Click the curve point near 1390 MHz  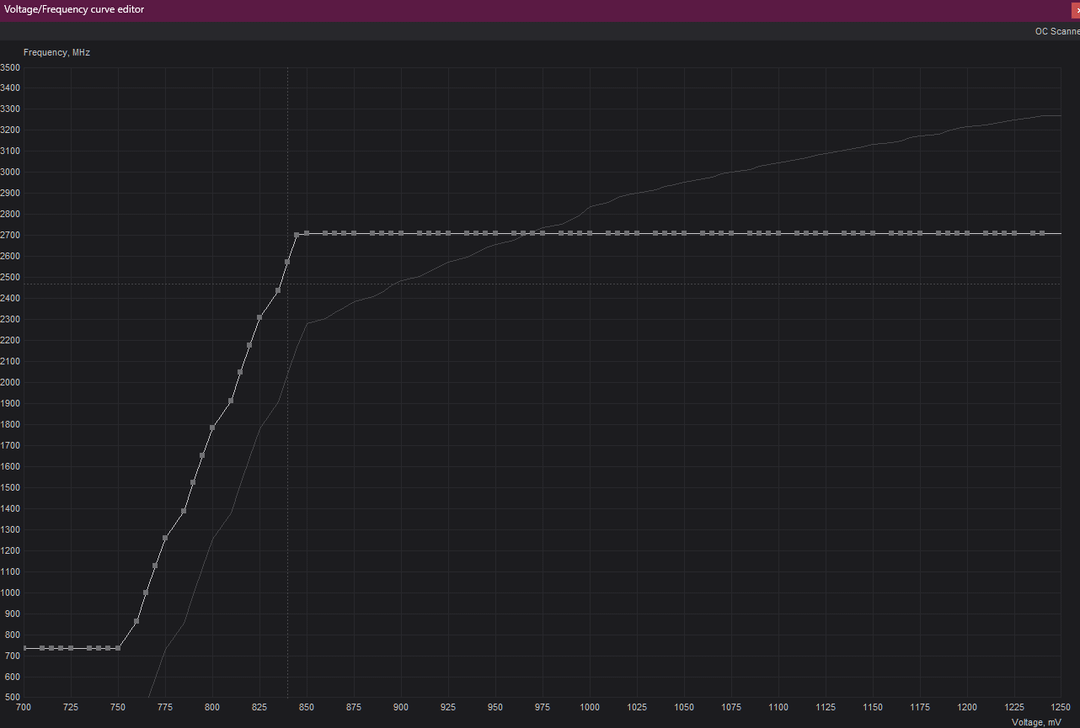[184, 511]
